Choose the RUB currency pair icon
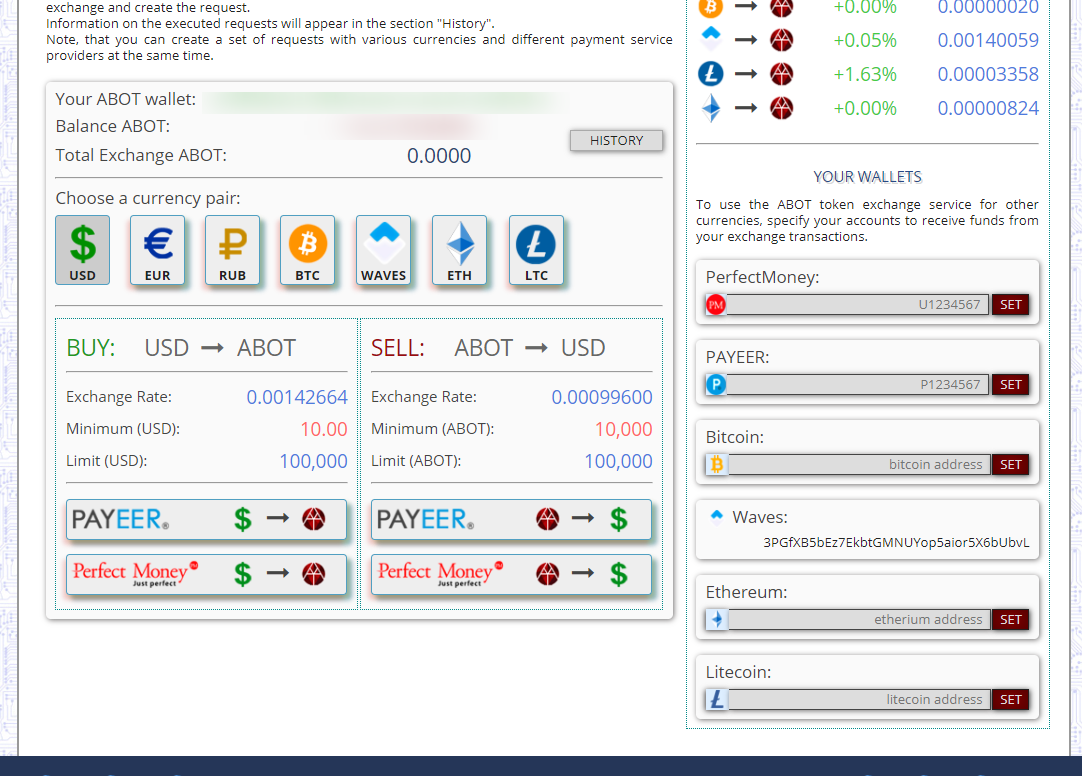 pyautogui.click(x=233, y=250)
